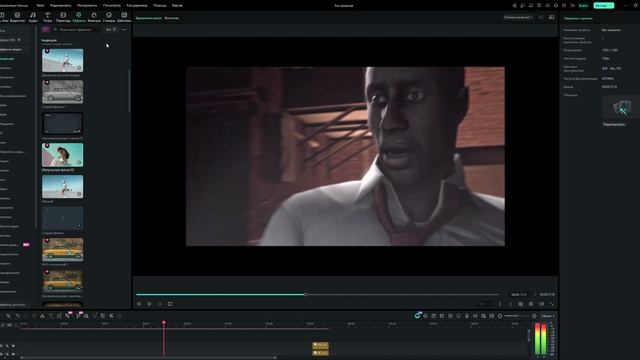The width and height of the screenshot is (640, 360).
Task: Click the timeline zoom slider
Action: click(x=517, y=316)
